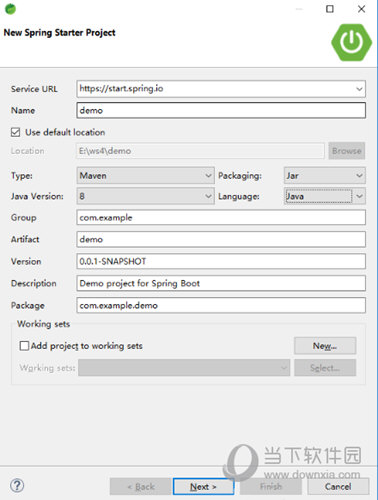Click the Finish button
This screenshot has height=500, width=378.
[271, 487]
